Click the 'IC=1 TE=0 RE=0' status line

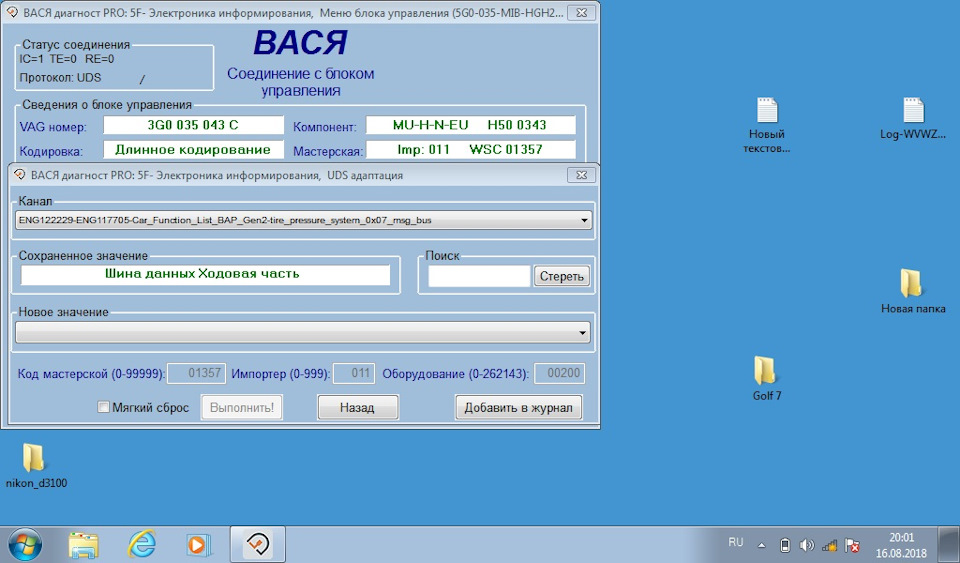click(x=67, y=59)
